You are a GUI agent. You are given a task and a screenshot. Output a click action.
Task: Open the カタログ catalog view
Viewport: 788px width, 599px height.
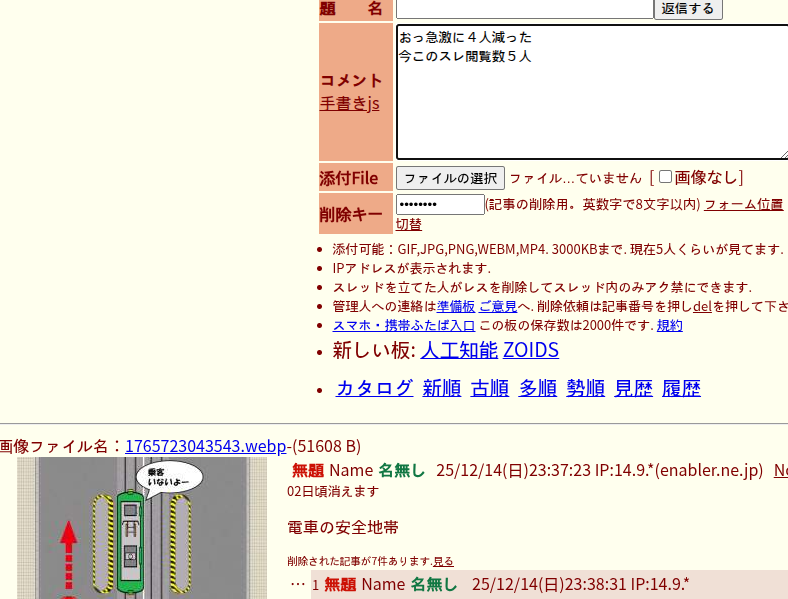[x=374, y=389]
